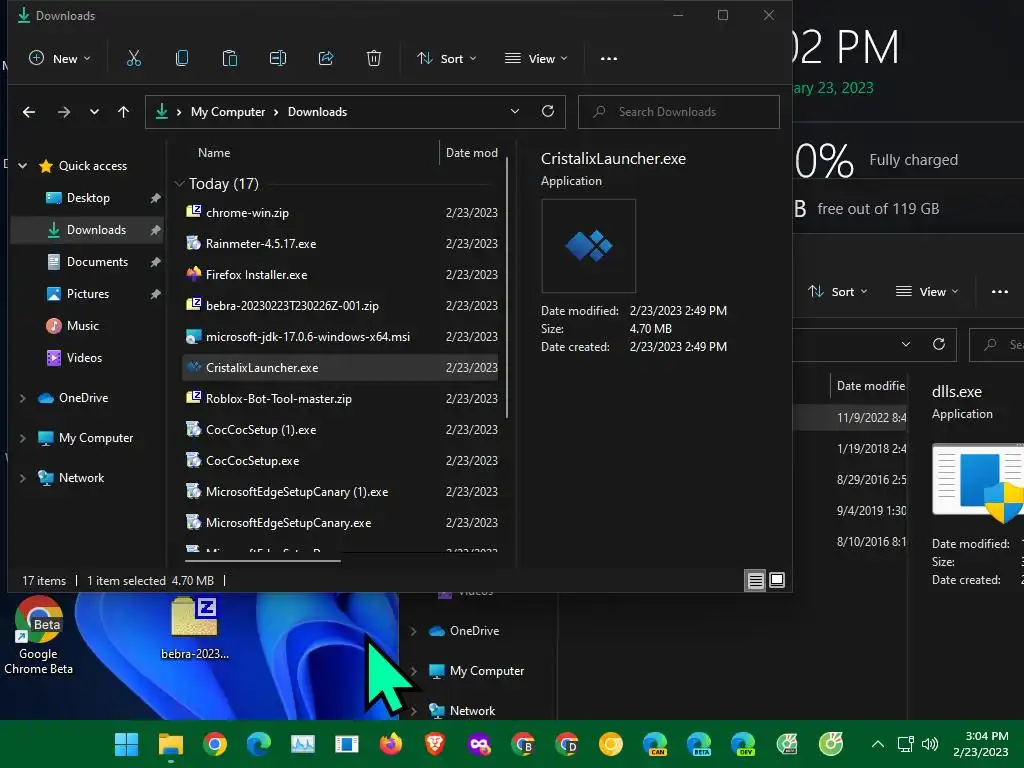Image resolution: width=1024 pixels, height=768 pixels.
Task: Open clock and date in taskbar
Action: 980,744
